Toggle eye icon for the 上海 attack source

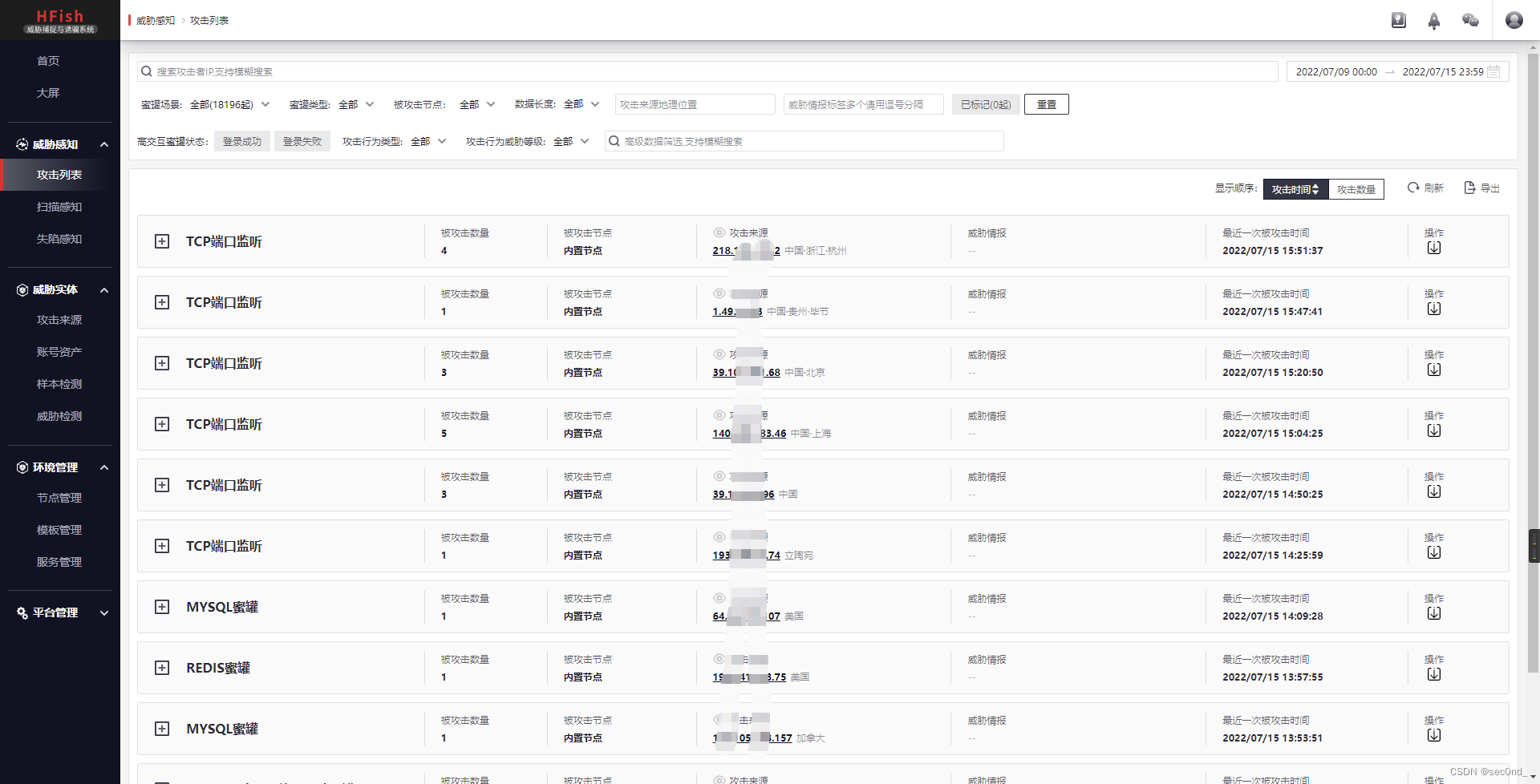pyautogui.click(x=719, y=415)
